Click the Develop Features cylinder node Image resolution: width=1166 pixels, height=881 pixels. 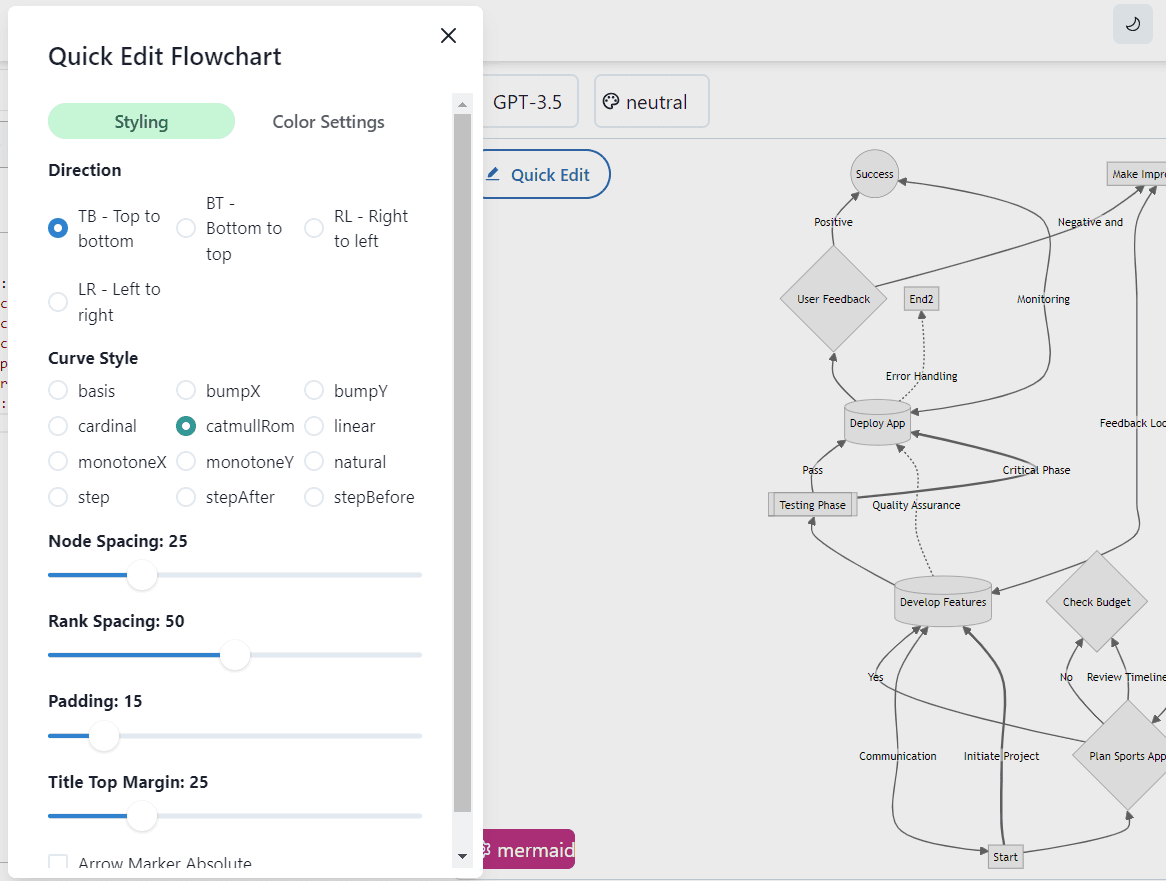[942, 601]
